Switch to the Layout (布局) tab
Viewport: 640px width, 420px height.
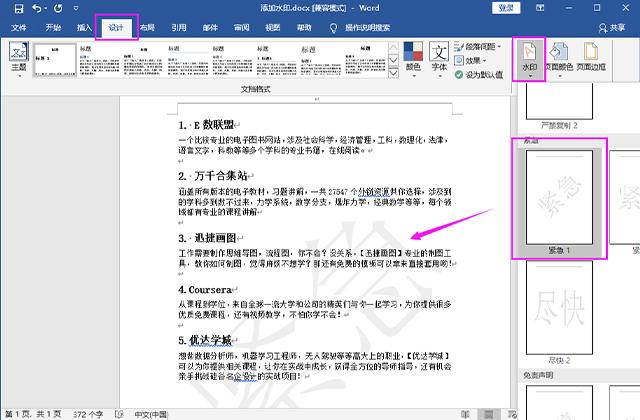pyautogui.click(x=147, y=29)
